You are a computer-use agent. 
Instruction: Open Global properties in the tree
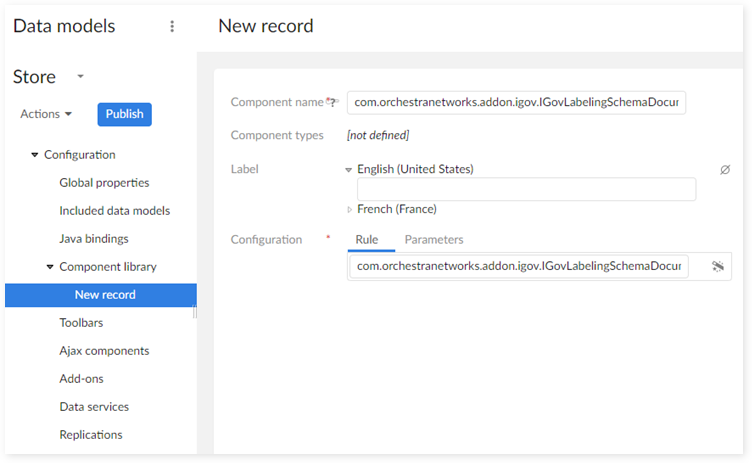104,183
